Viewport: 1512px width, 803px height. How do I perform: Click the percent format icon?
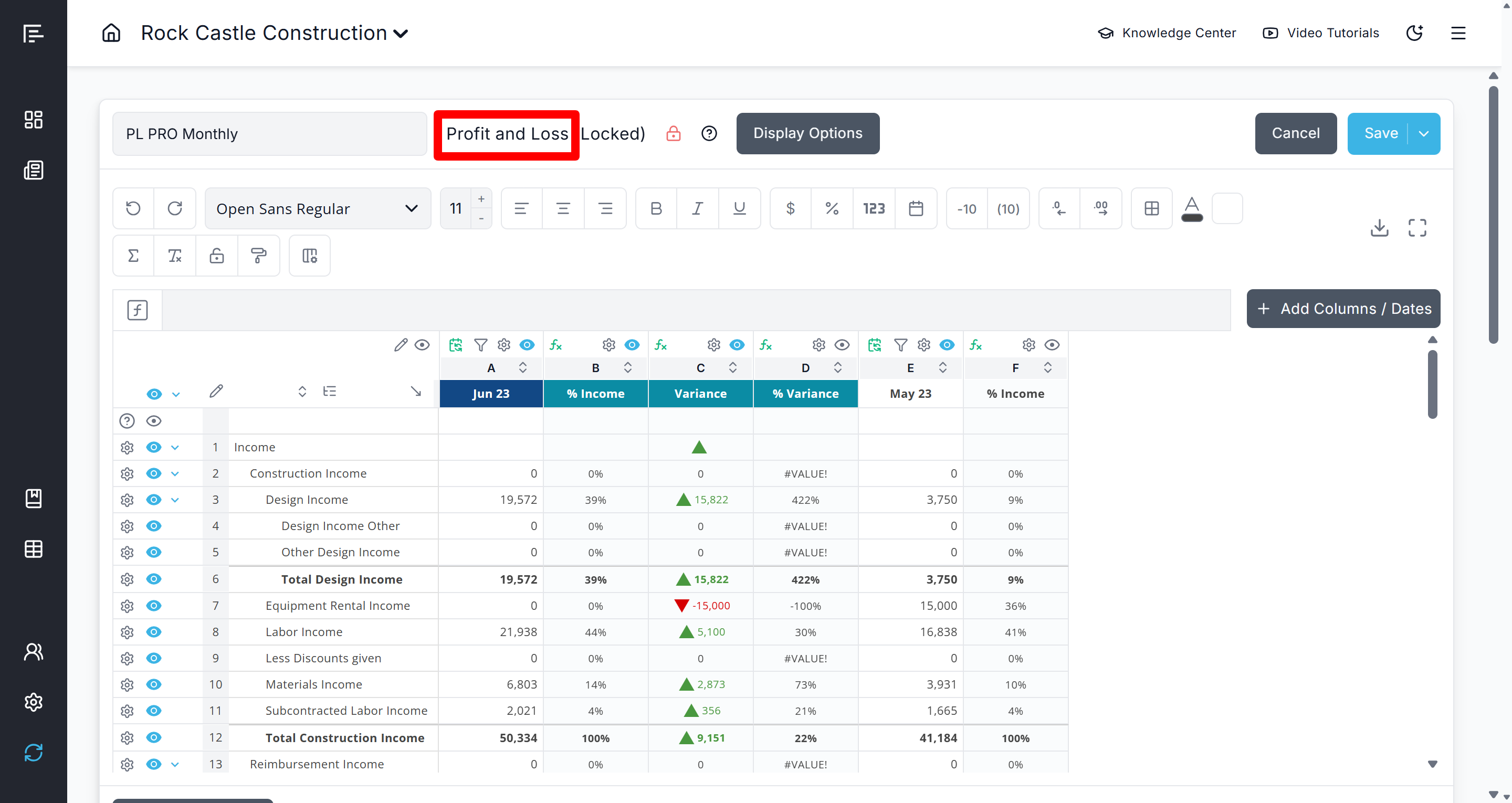[x=832, y=208]
